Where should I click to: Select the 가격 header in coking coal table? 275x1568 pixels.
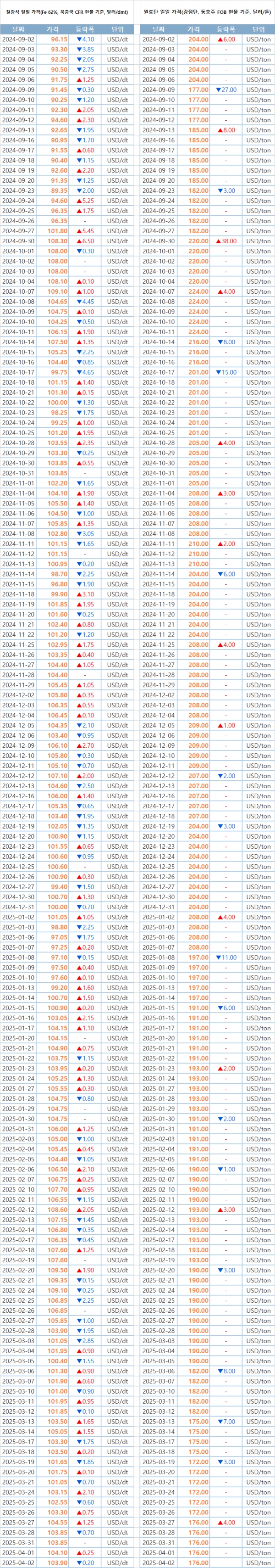[x=193, y=29]
